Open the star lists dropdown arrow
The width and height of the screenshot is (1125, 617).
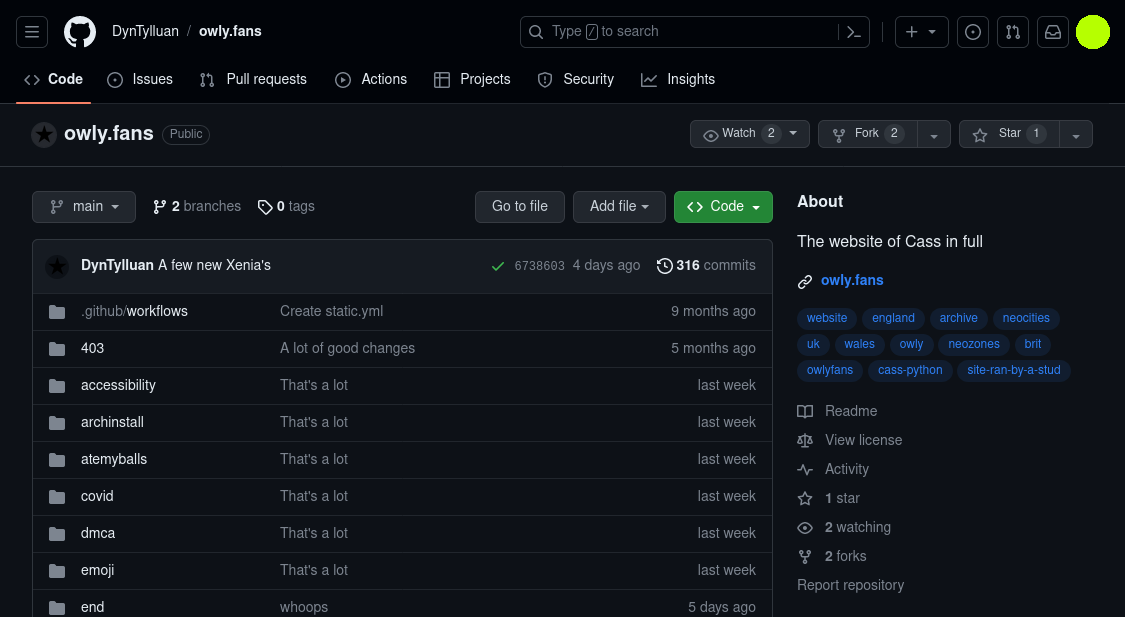1076,135
